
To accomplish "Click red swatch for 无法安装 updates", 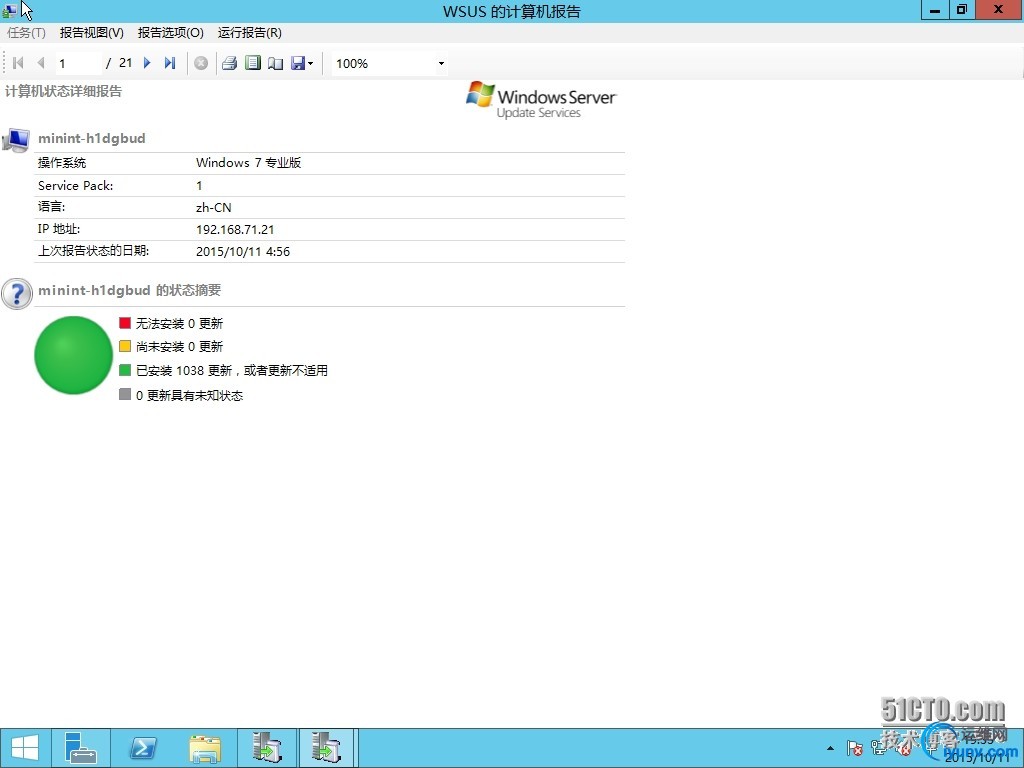I will point(125,323).
